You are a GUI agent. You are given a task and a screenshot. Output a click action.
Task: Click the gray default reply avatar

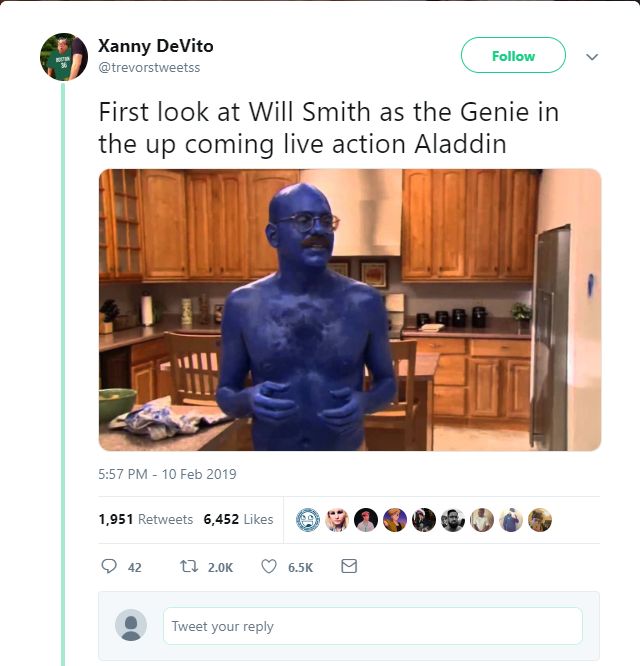(131, 625)
